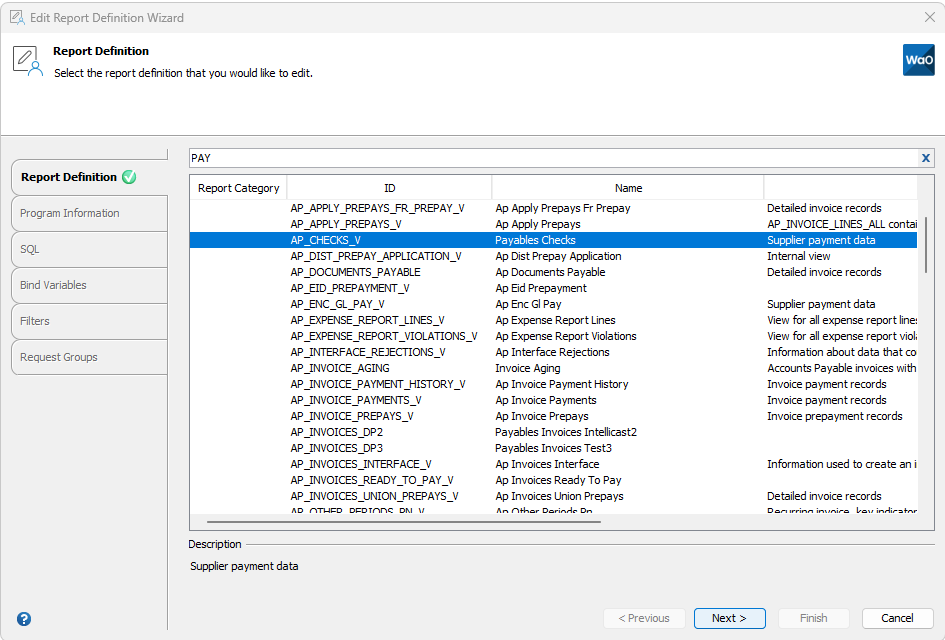Image resolution: width=945 pixels, height=640 pixels.
Task: Click the WaO logo icon
Action: tap(918, 60)
